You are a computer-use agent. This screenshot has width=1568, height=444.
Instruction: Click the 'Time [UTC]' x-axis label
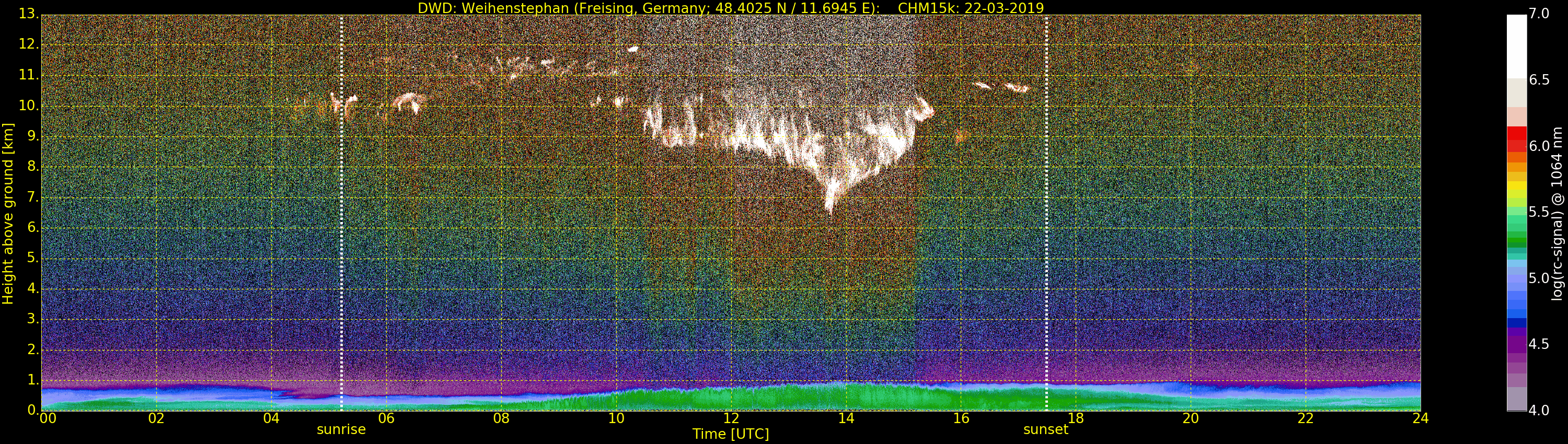point(731,434)
